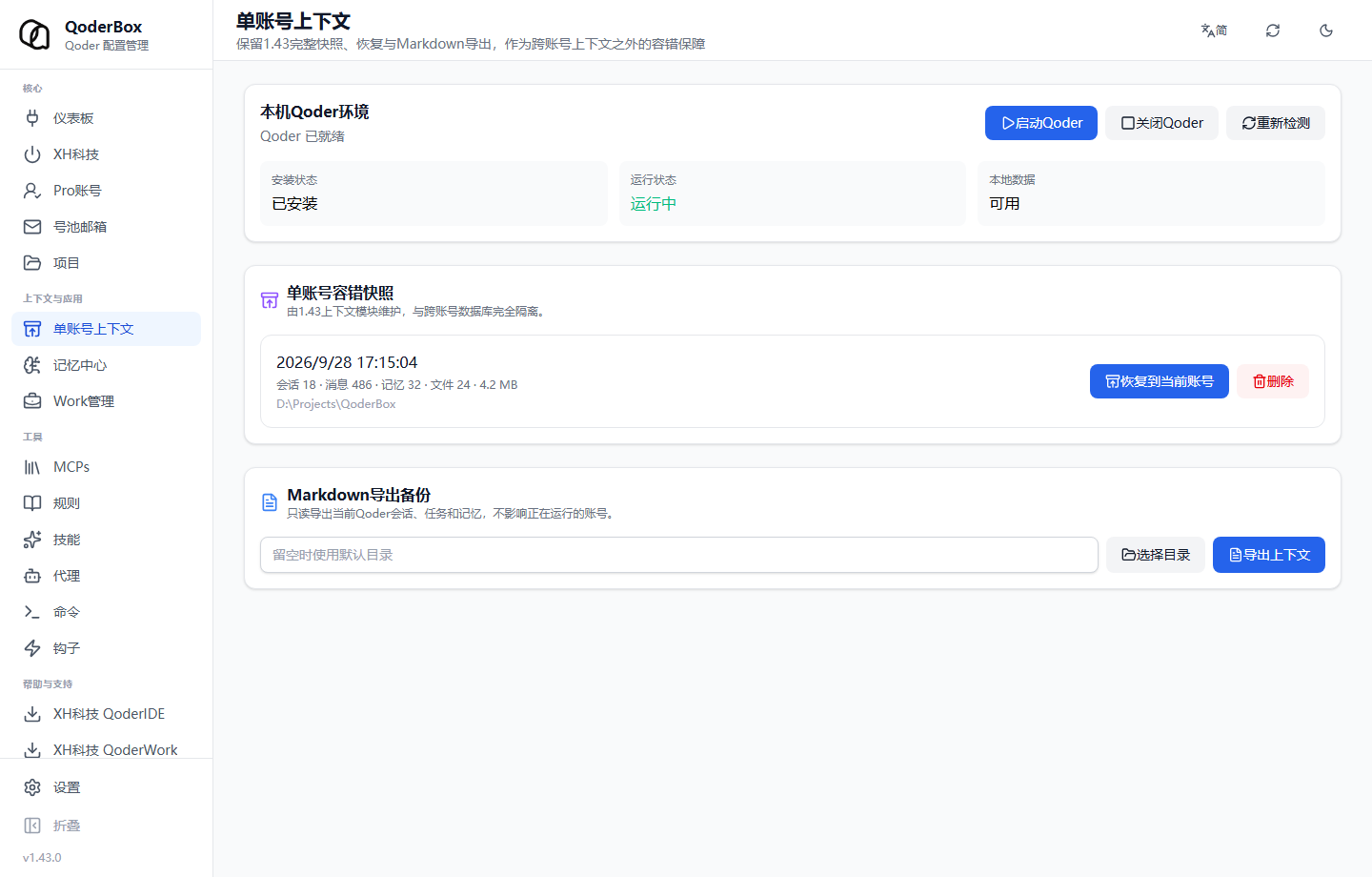The image size is (1372, 877).
Task: Click the version label v1.43.0
Action: coord(42,858)
